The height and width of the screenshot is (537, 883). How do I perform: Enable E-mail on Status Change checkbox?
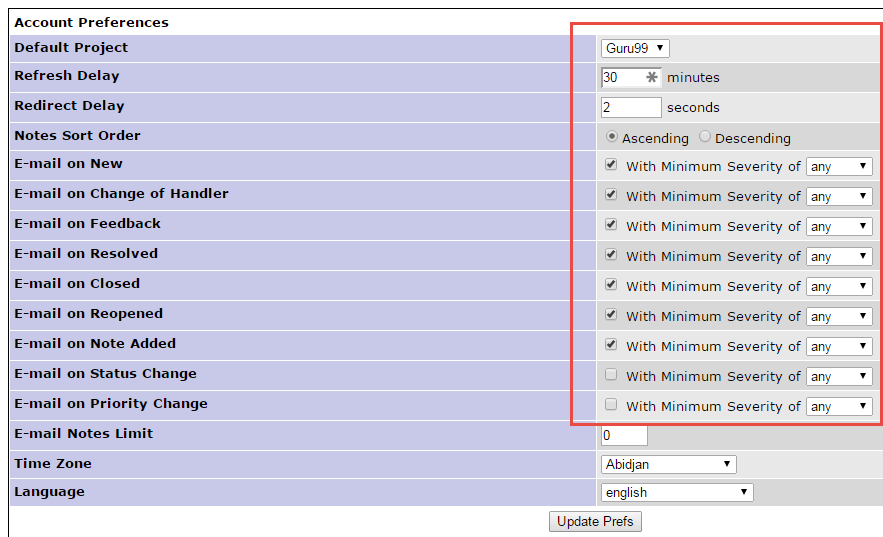tap(611, 375)
